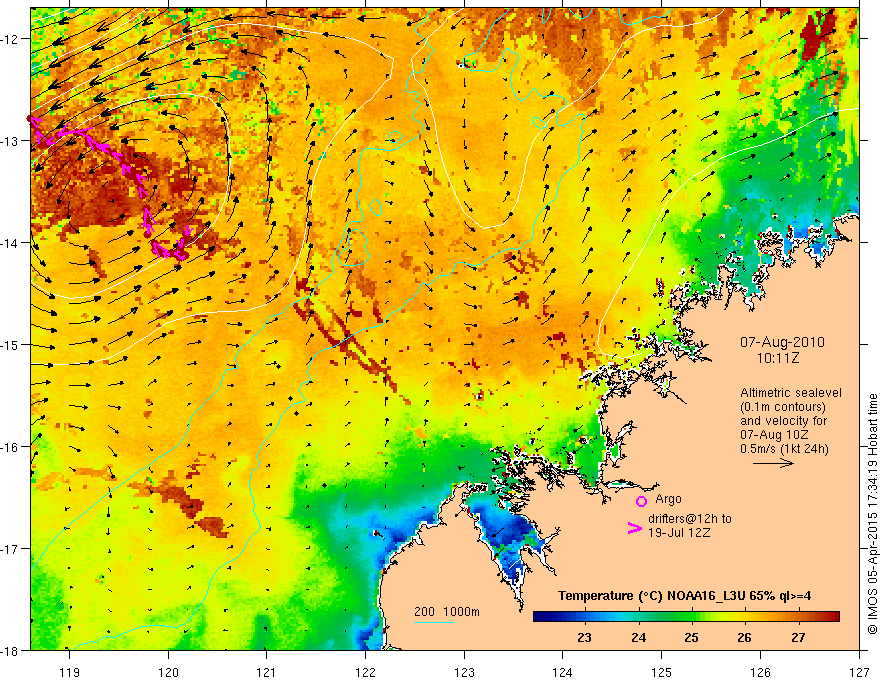Click colorbar tick label 24
This screenshot has width=880, height=680.
638,638
